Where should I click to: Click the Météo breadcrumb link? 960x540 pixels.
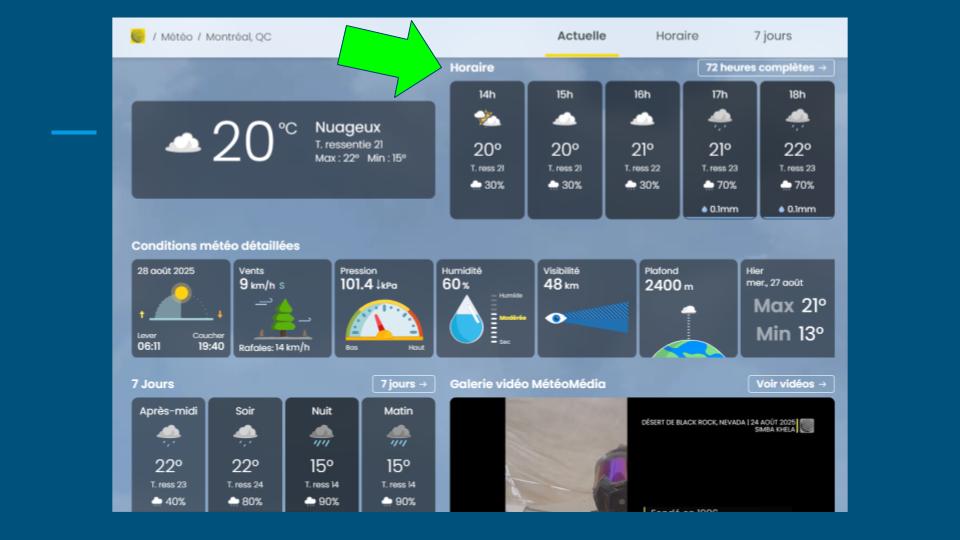point(176,37)
